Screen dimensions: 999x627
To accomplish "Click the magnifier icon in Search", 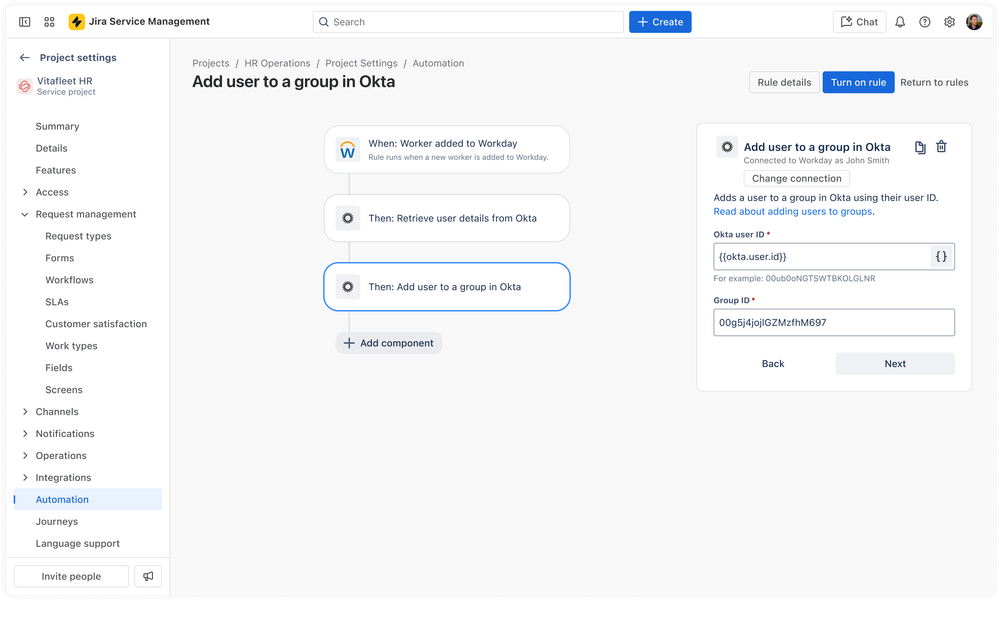I will point(324,22).
